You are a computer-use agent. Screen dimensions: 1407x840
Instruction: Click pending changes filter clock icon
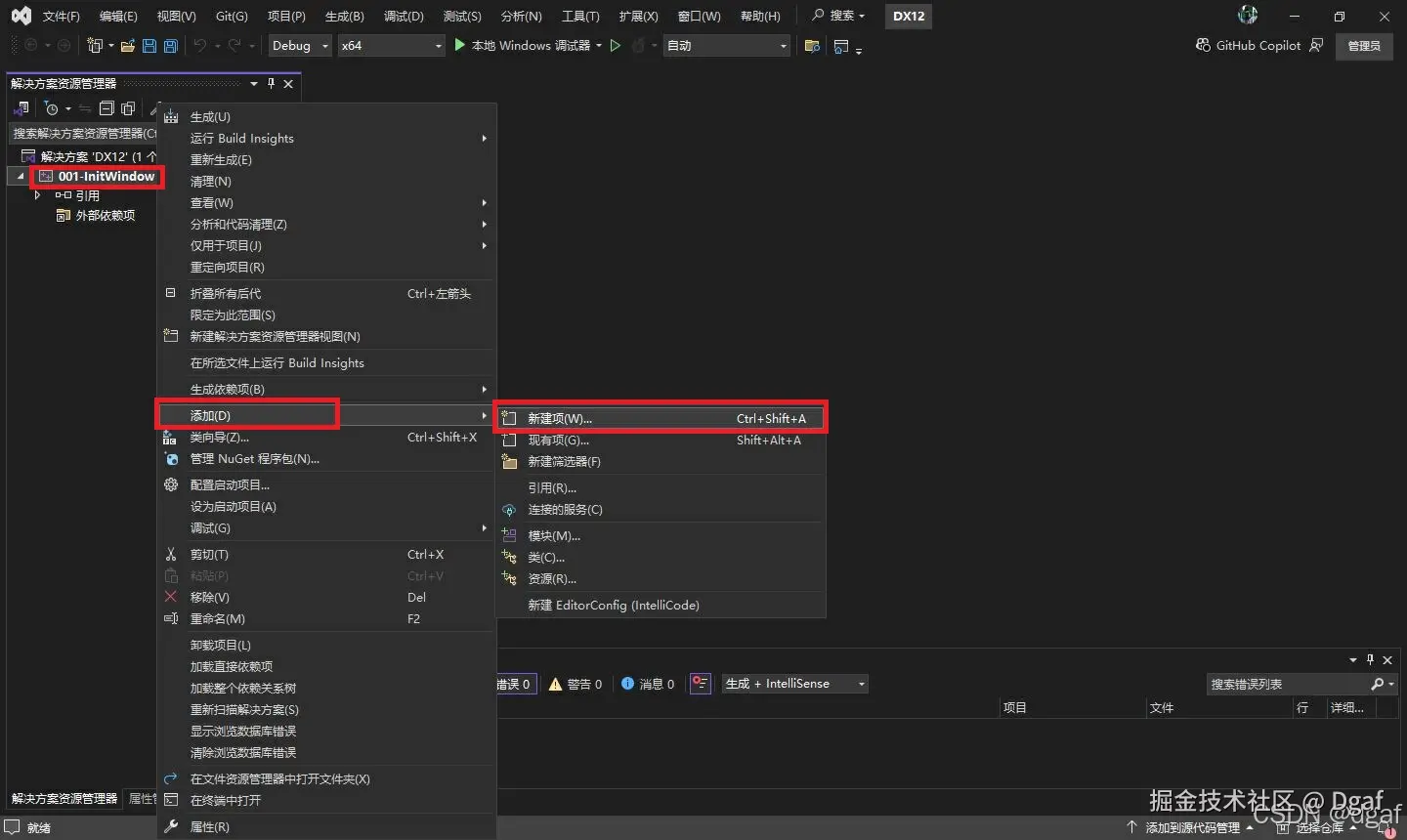[x=52, y=108]
